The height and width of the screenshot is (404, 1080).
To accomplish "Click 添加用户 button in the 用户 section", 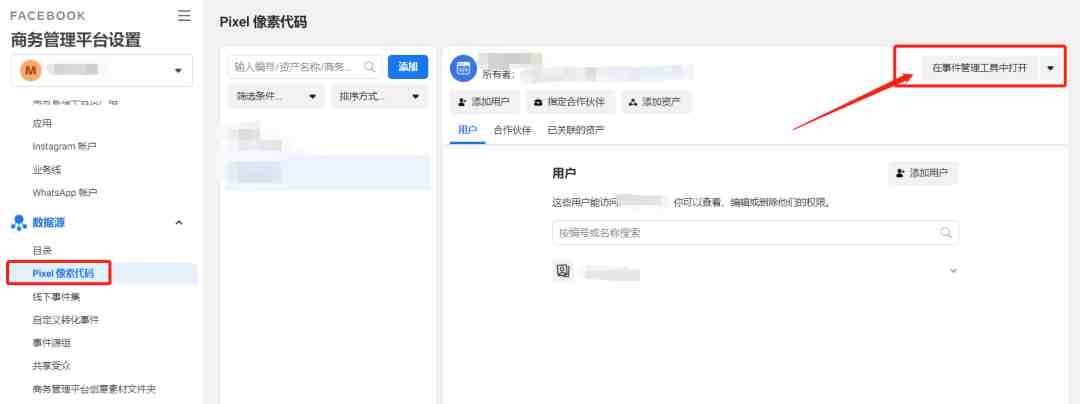I will point(923,173).
